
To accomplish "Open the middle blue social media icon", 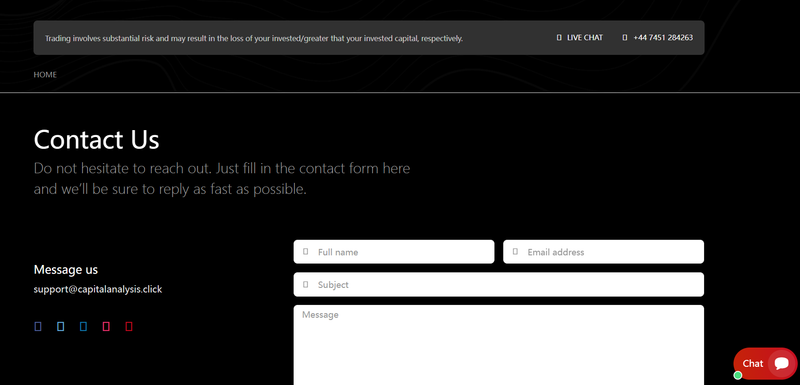I will [x=84, y=326].
